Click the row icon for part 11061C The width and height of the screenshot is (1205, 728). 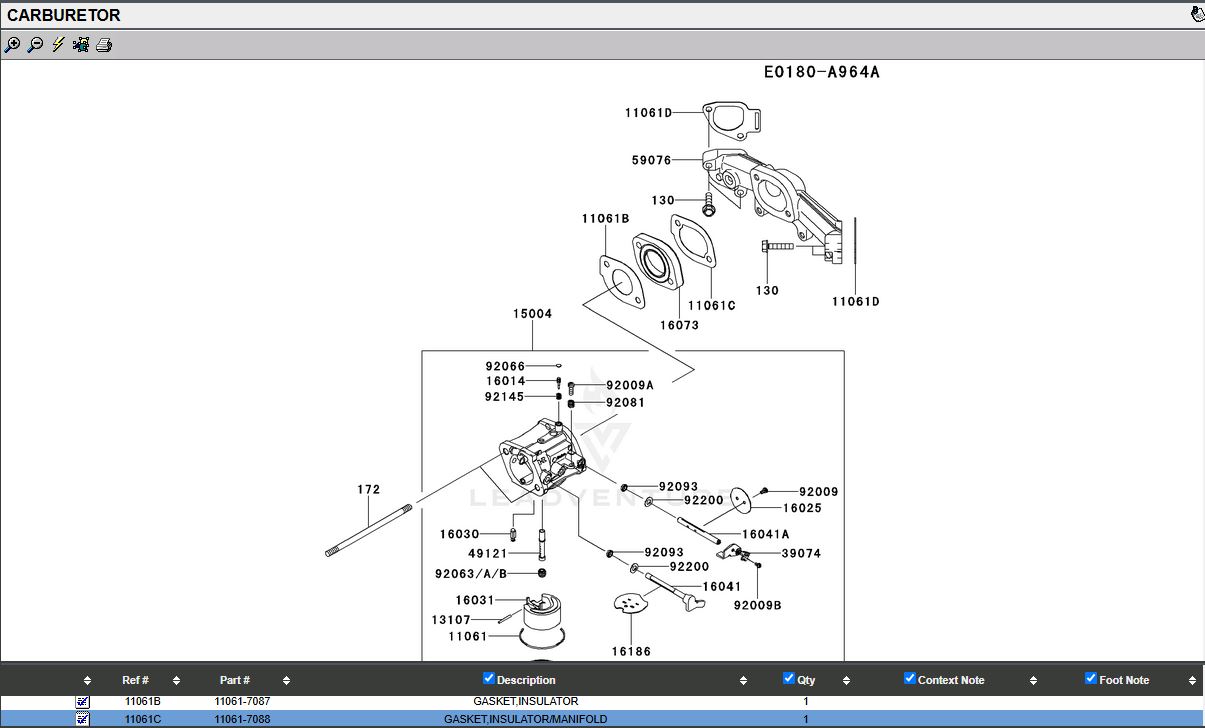[83, 719]
